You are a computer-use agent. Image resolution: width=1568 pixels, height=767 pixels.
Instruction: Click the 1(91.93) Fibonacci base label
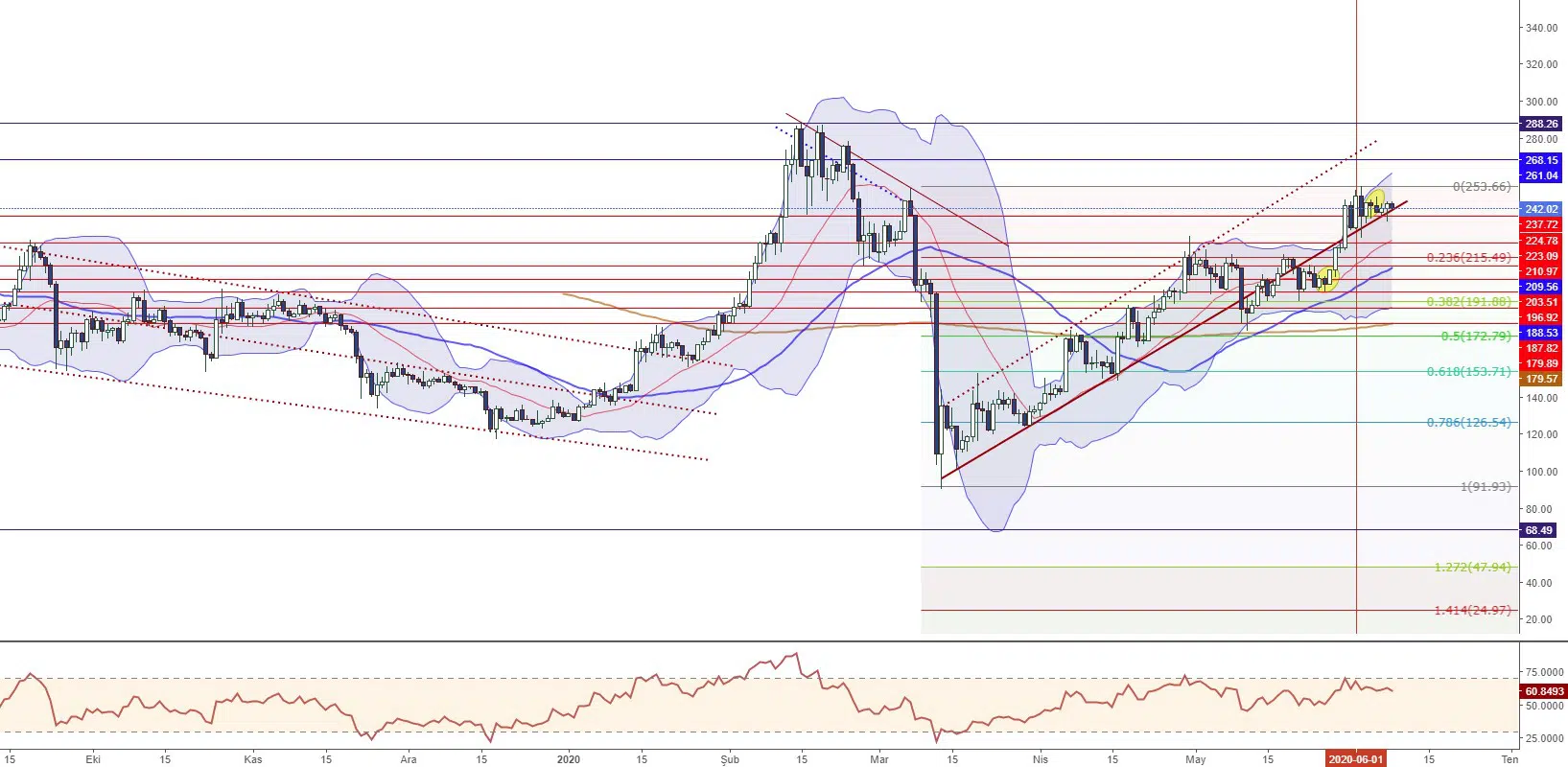pyautogui.click(x=1485, y=487)
